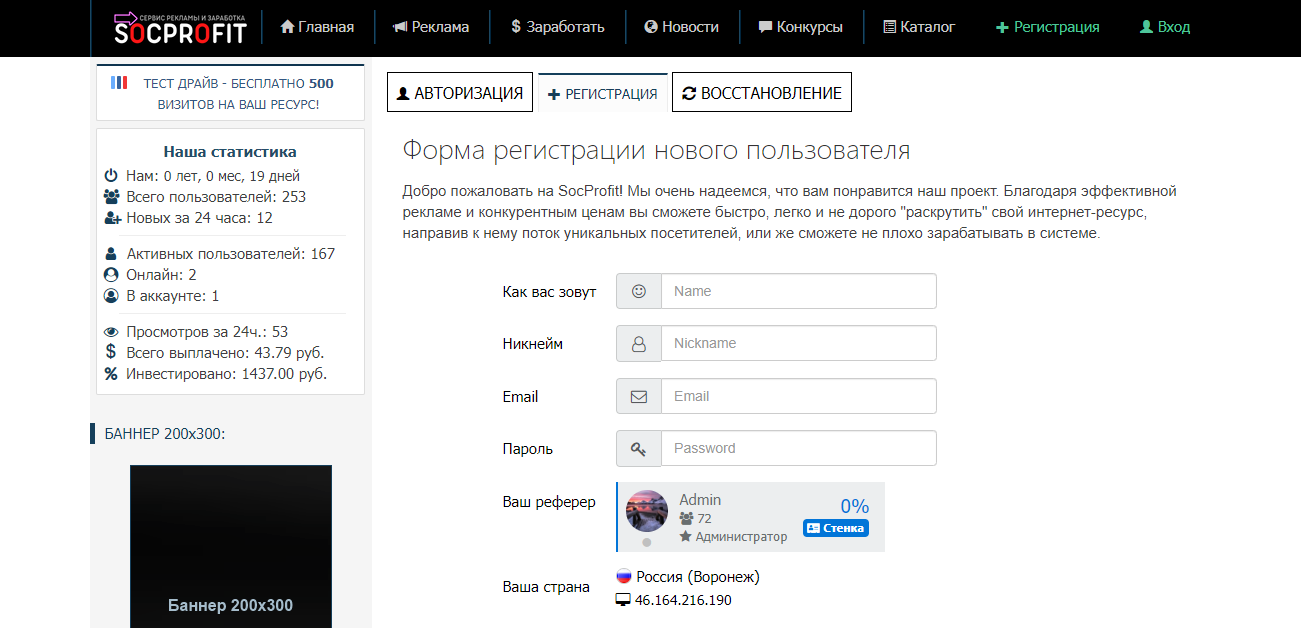Click the envelope icon beside the Email field

(639, 396)
